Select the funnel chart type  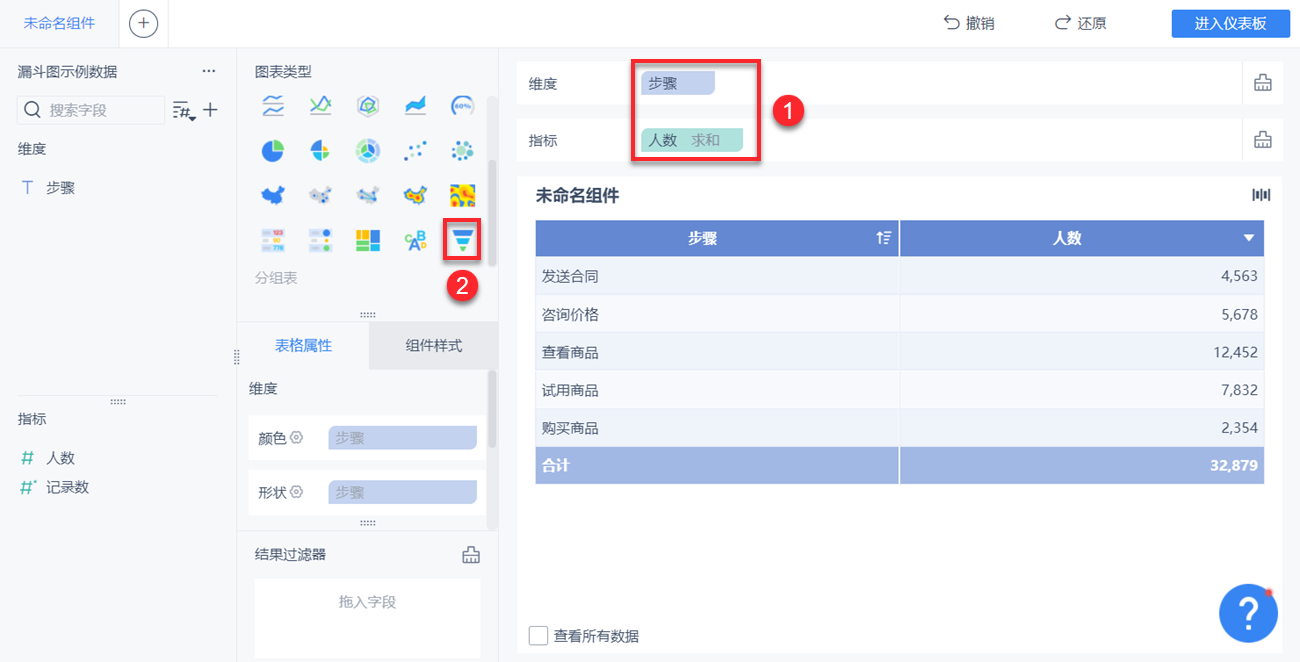pos(462,240)
